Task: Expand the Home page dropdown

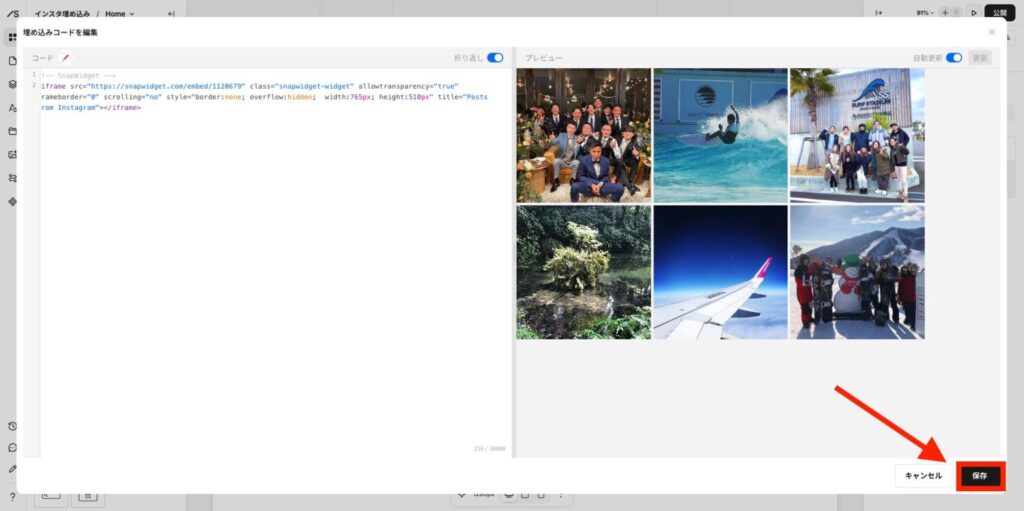Action: [120, 14]
